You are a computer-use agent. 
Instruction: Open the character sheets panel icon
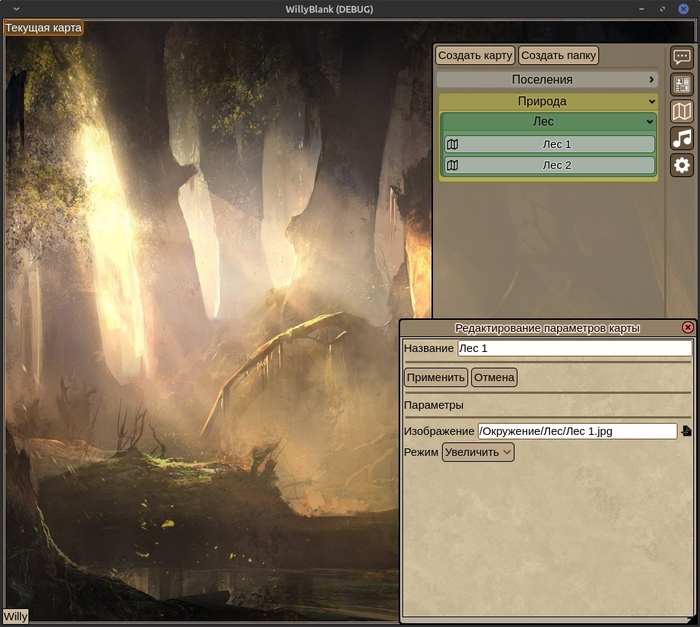pyautogui.click(x=682, y=84)
